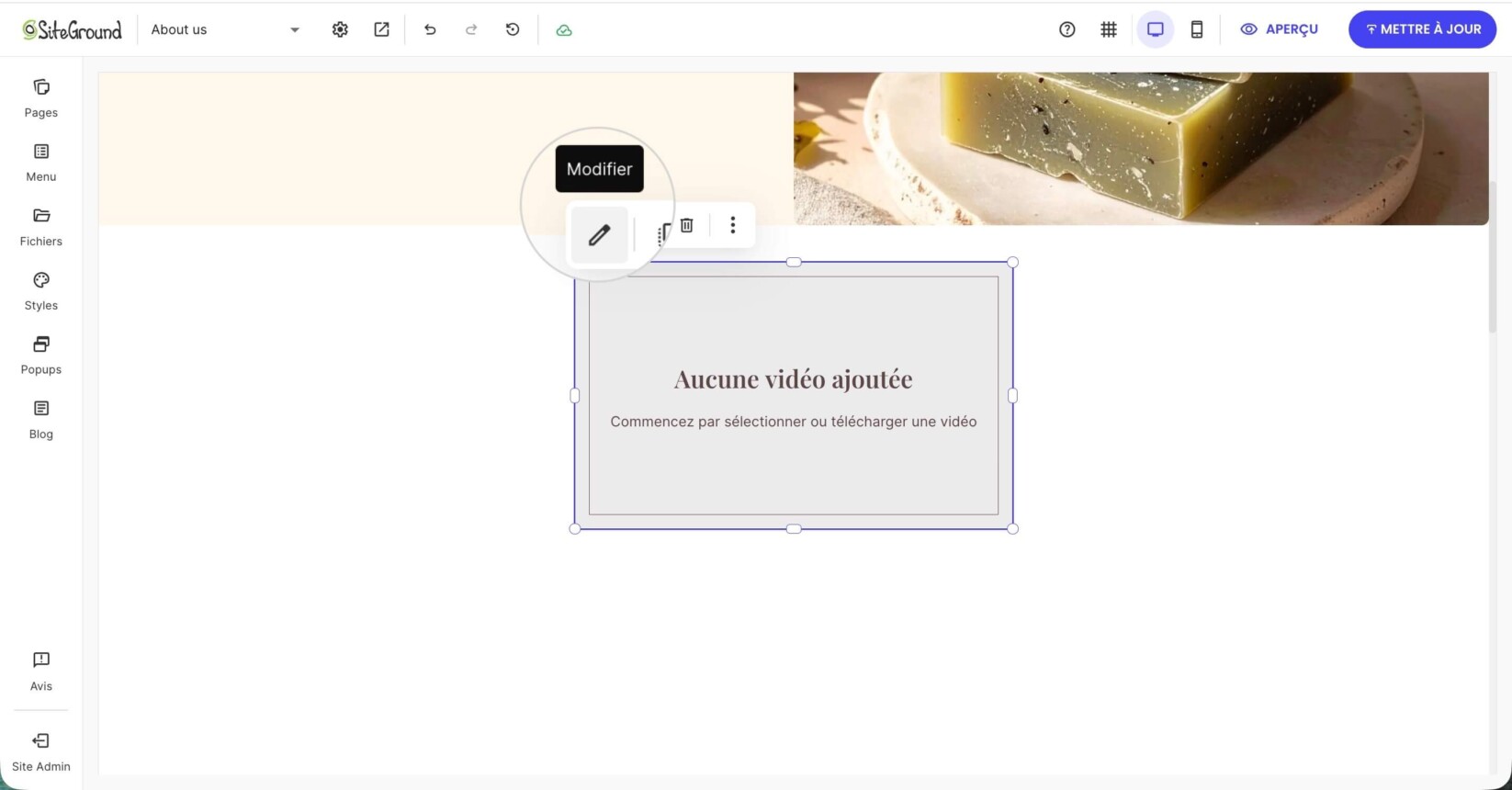Open the Popups panel
The height and width of the screenshot is (790, 1512).
40,355
